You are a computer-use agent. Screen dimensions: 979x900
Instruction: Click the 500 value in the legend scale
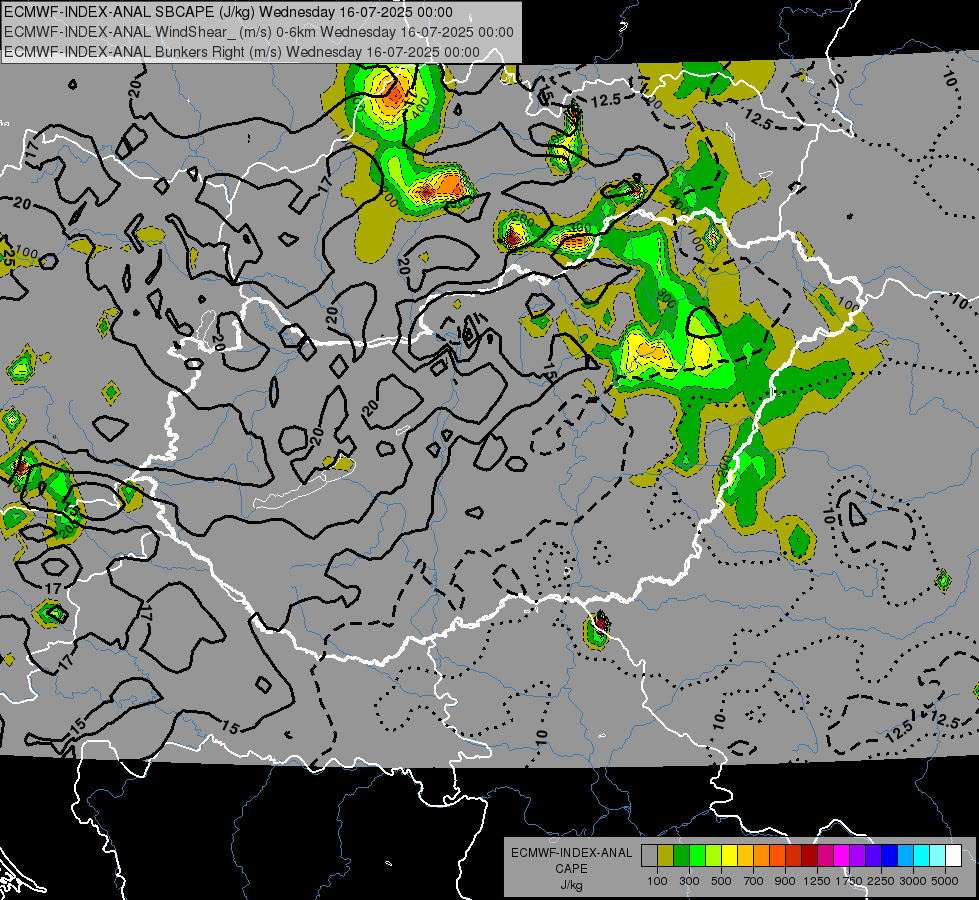pos(721,881)
